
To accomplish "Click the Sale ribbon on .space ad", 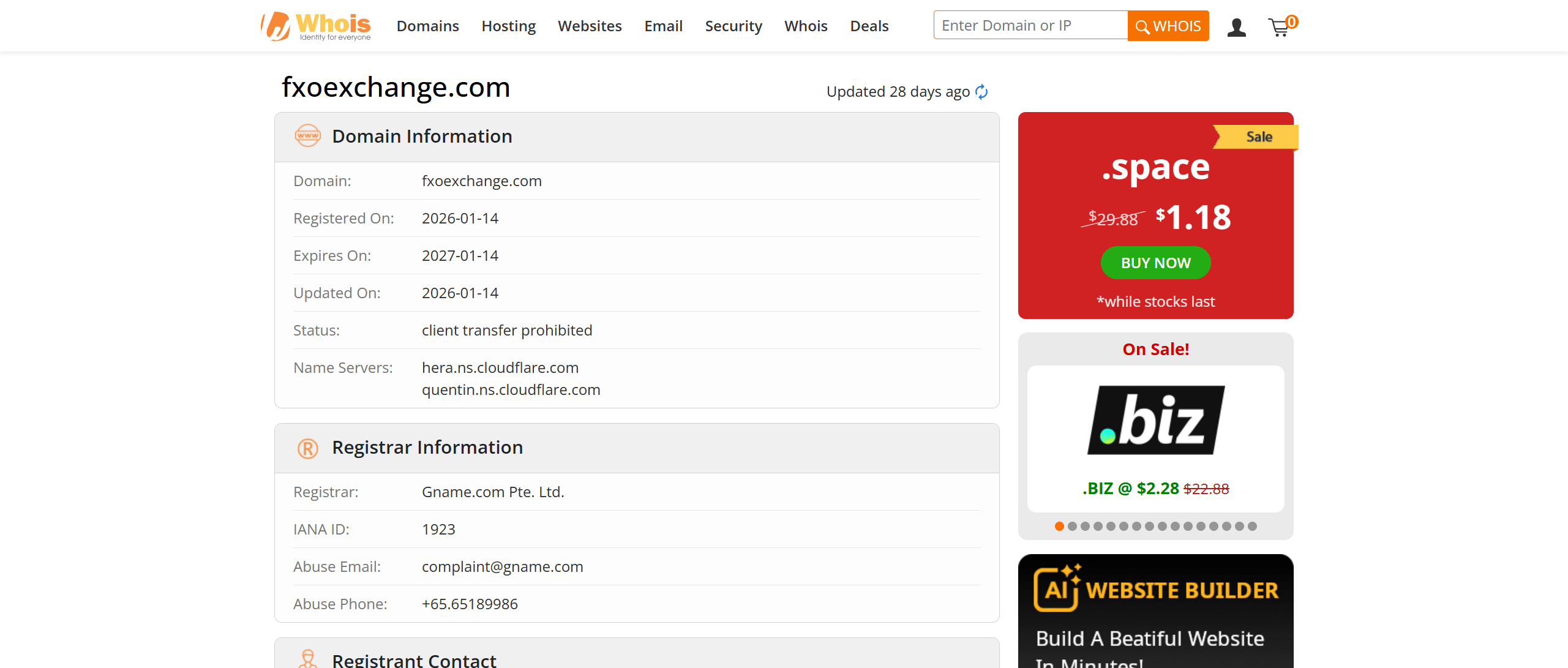I will [x=1255, y=137].
